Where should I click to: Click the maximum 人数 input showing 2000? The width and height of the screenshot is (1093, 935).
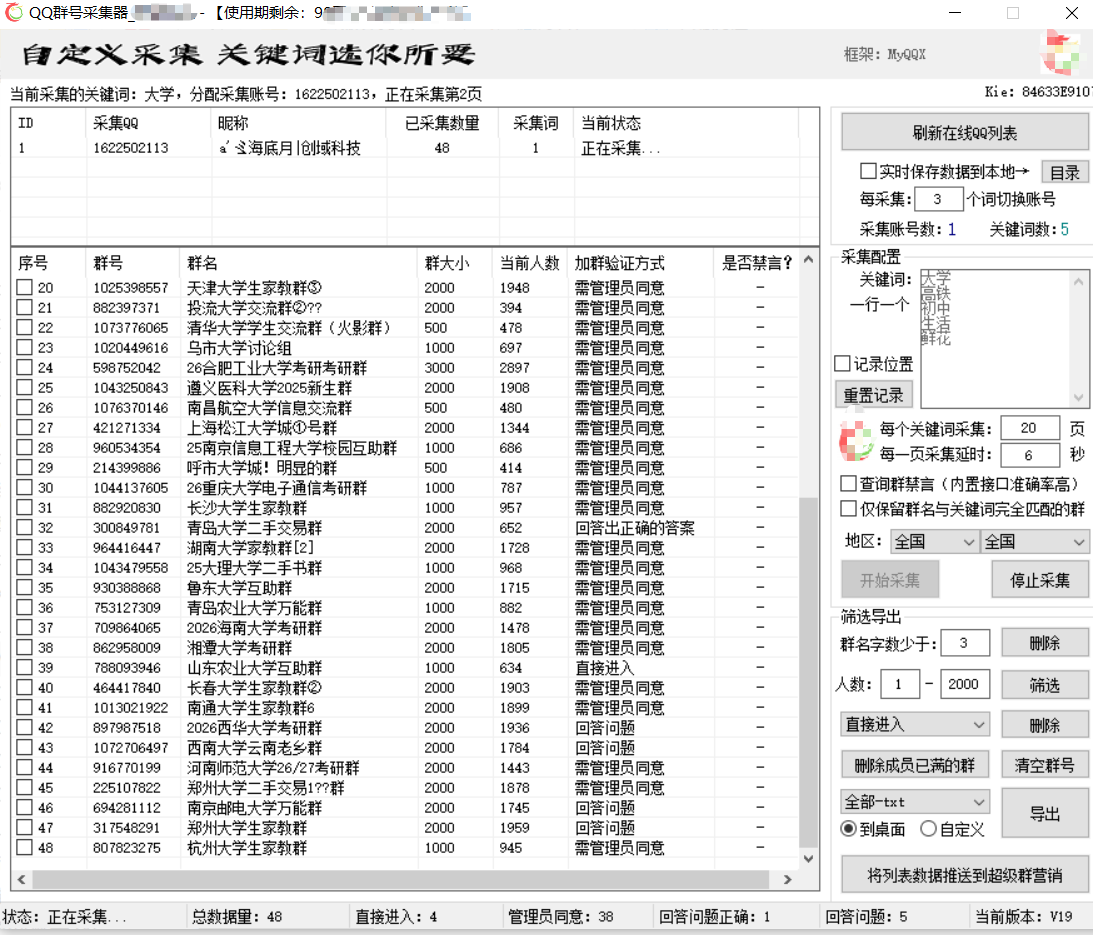point(965,684)
